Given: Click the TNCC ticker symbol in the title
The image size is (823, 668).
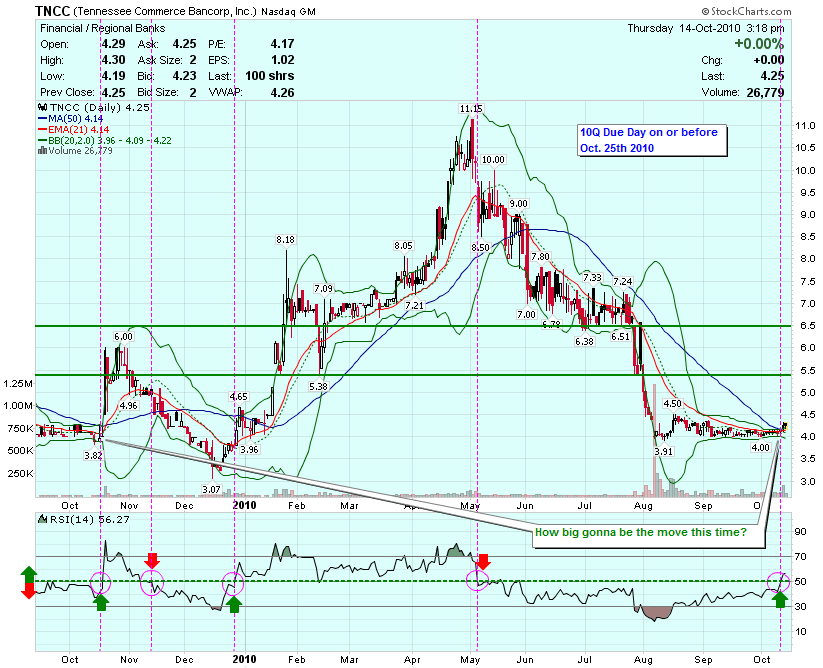Looking at the screenshot, I should (52, 11).
